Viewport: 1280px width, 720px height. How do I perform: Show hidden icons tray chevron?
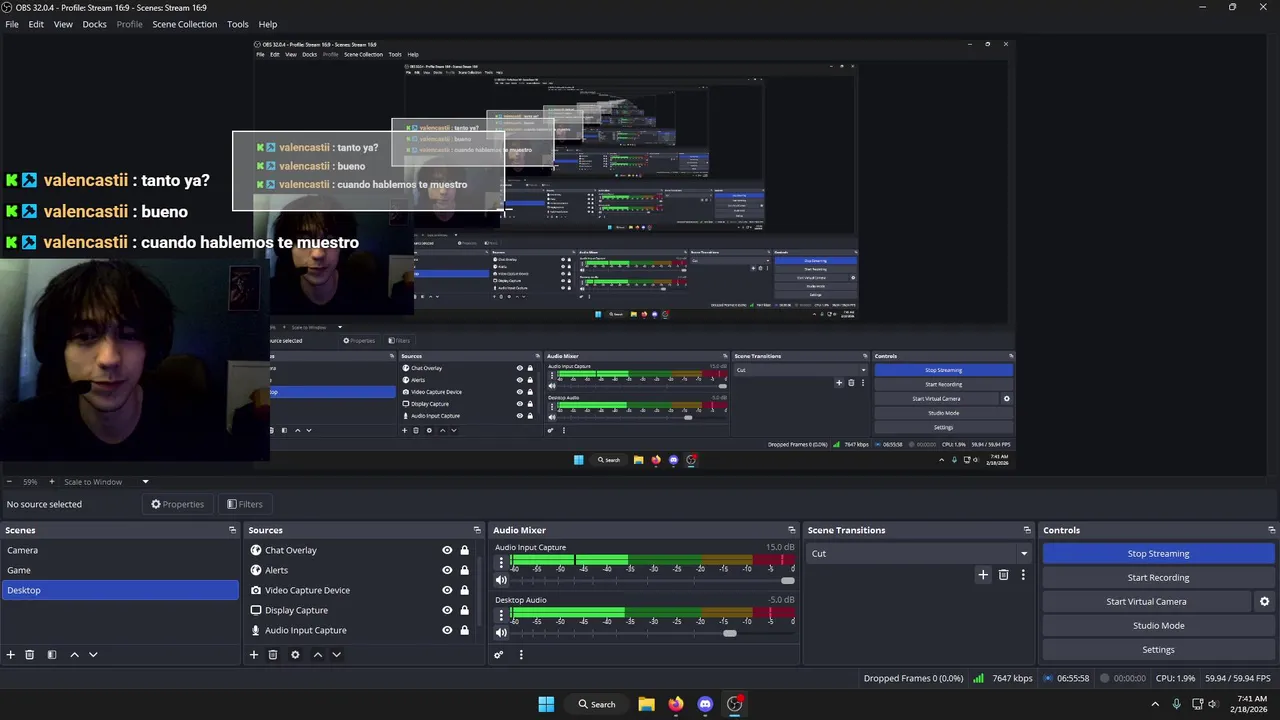tap(1155, 704)
